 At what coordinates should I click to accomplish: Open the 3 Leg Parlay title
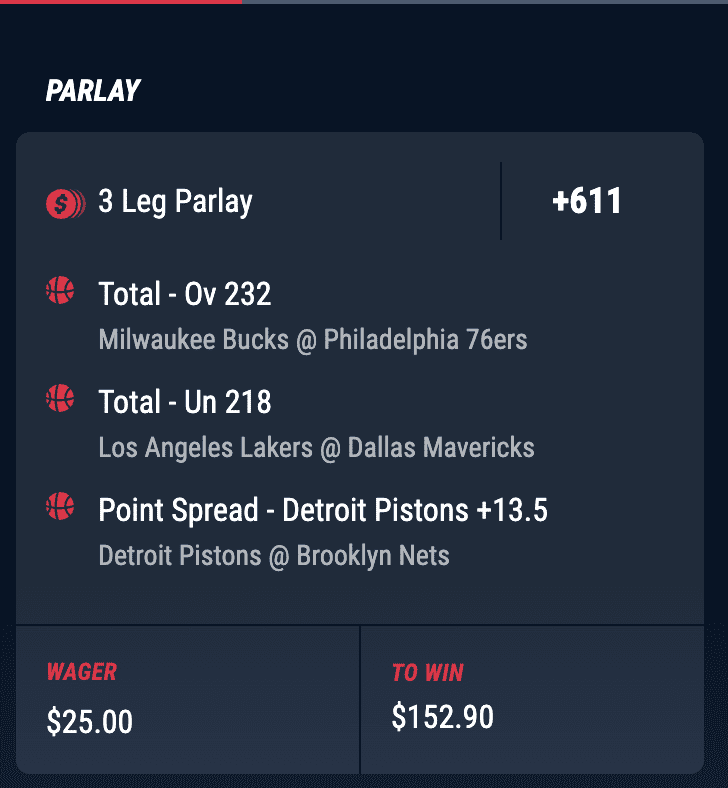pos(175,202)
